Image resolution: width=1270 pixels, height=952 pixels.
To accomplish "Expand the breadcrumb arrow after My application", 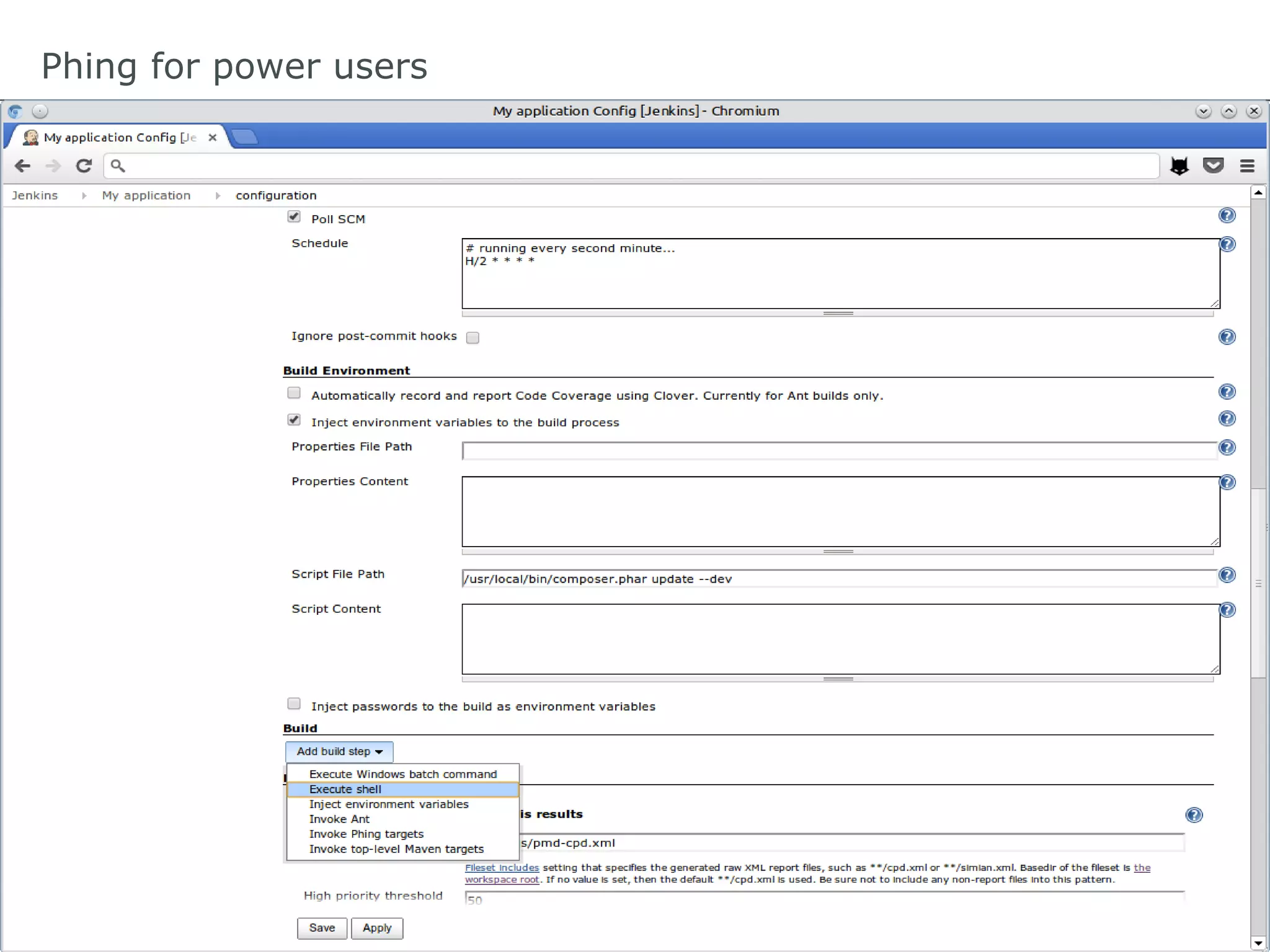I will point(218,196).
